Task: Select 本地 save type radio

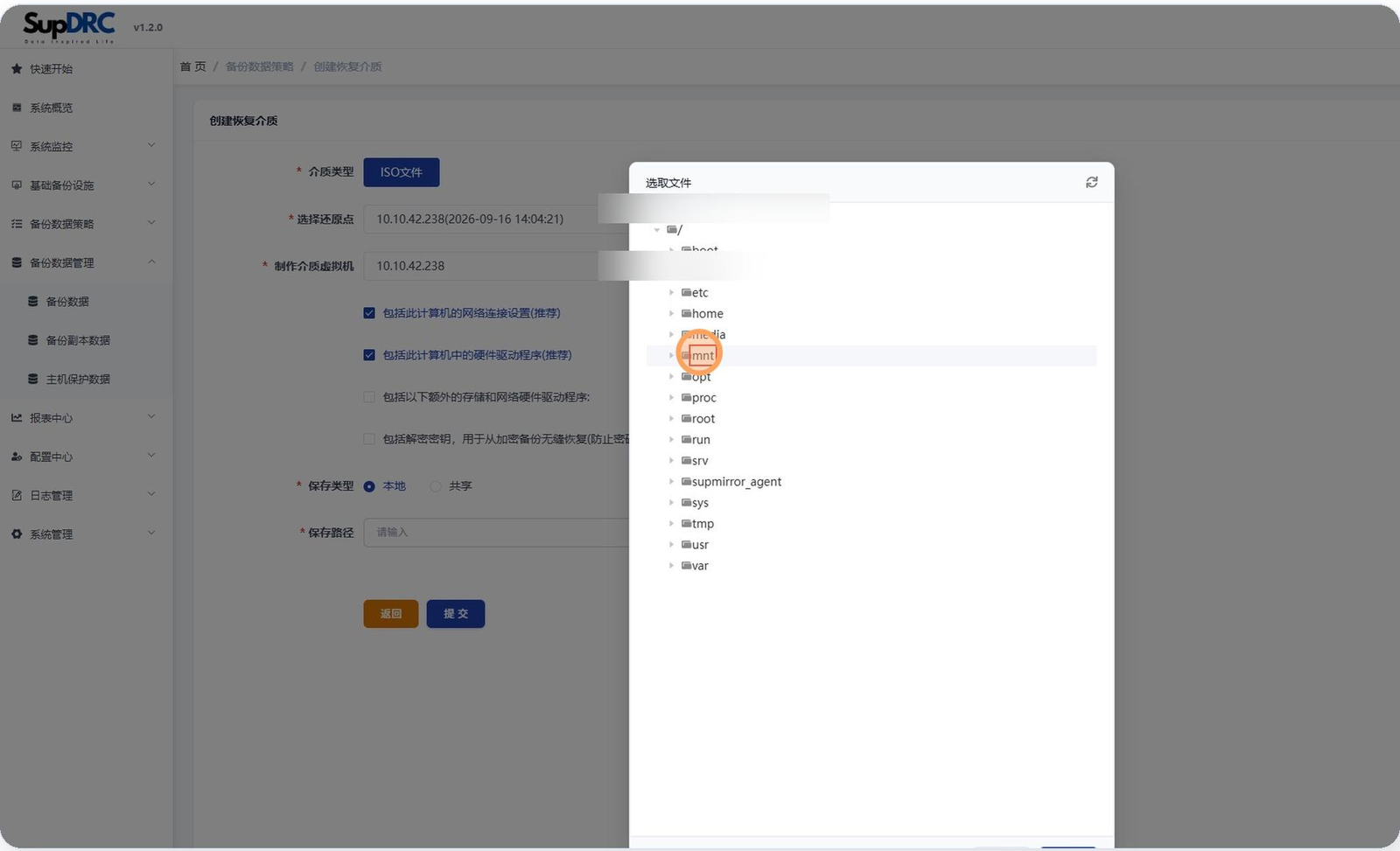Action: pyautogui.click(x=369, y=486)
